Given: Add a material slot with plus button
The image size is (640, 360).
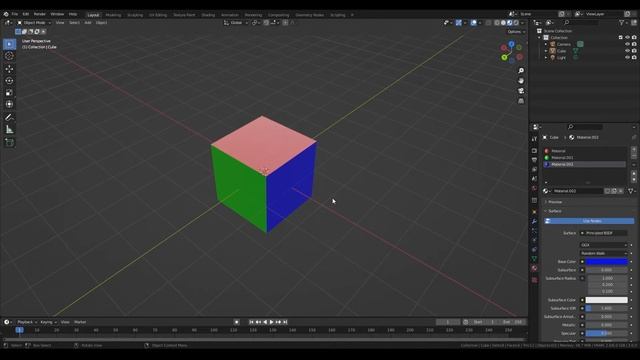Looking at the screenshot, I should tap(634, 149).
